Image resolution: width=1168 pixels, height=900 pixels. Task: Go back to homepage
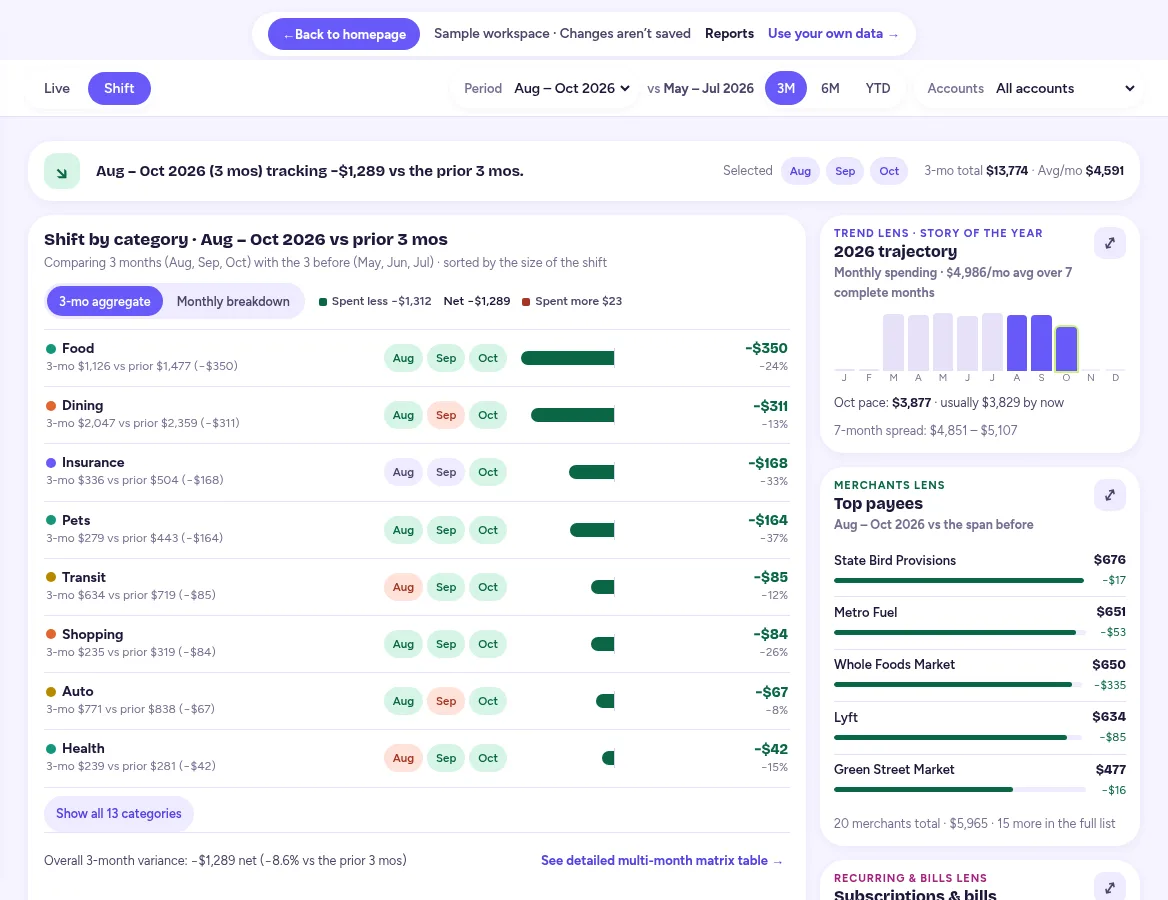[x=344, y=34]
